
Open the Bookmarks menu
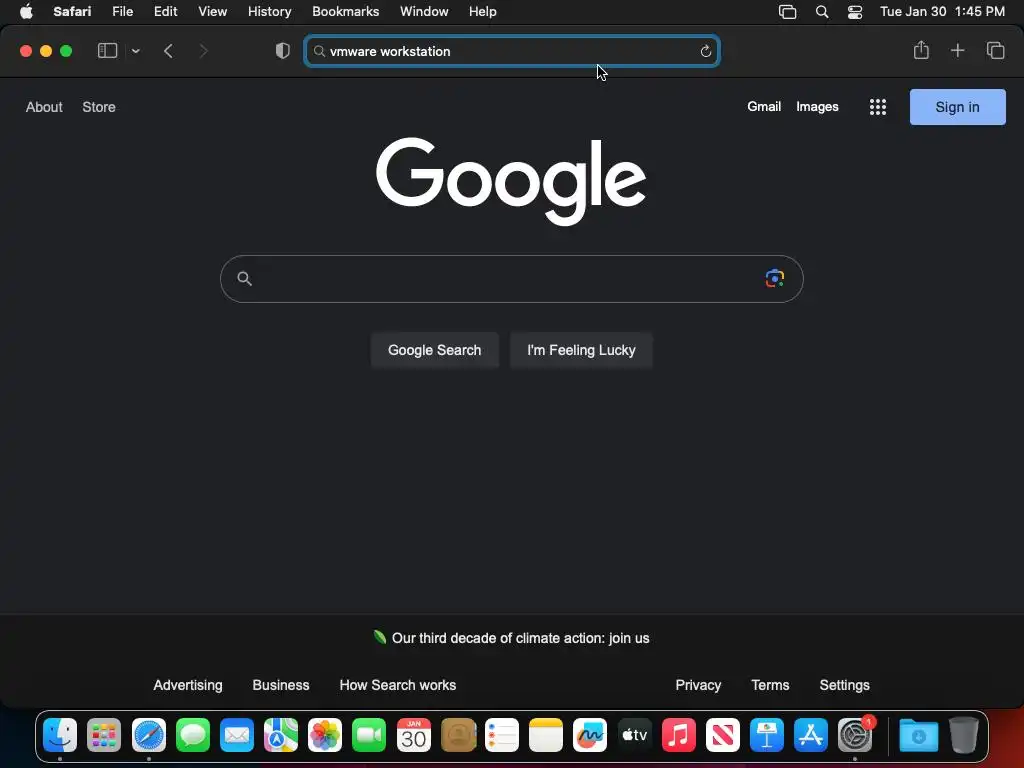click(345, 11)
